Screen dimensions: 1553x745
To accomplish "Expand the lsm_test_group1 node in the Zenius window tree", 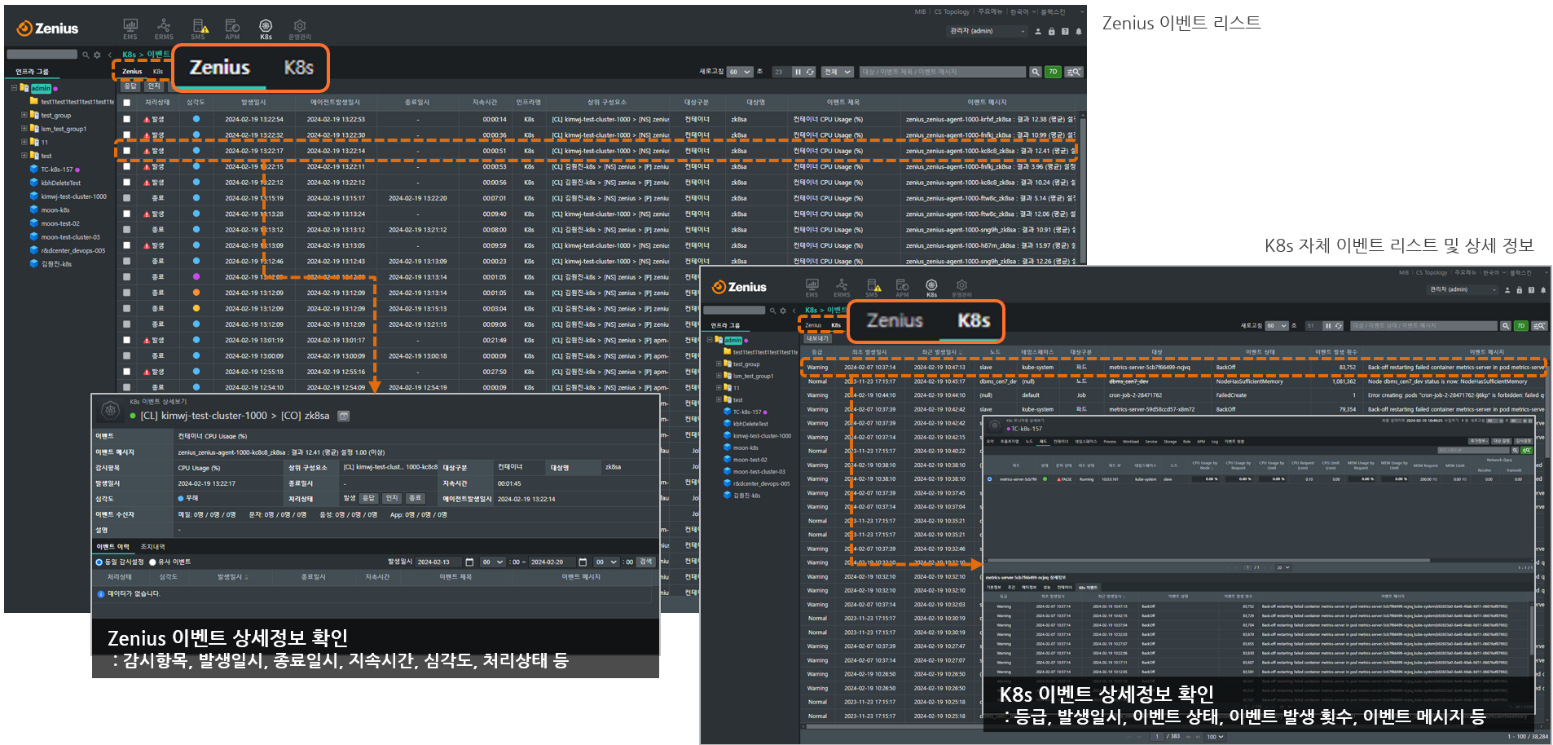I will (24, 128).
